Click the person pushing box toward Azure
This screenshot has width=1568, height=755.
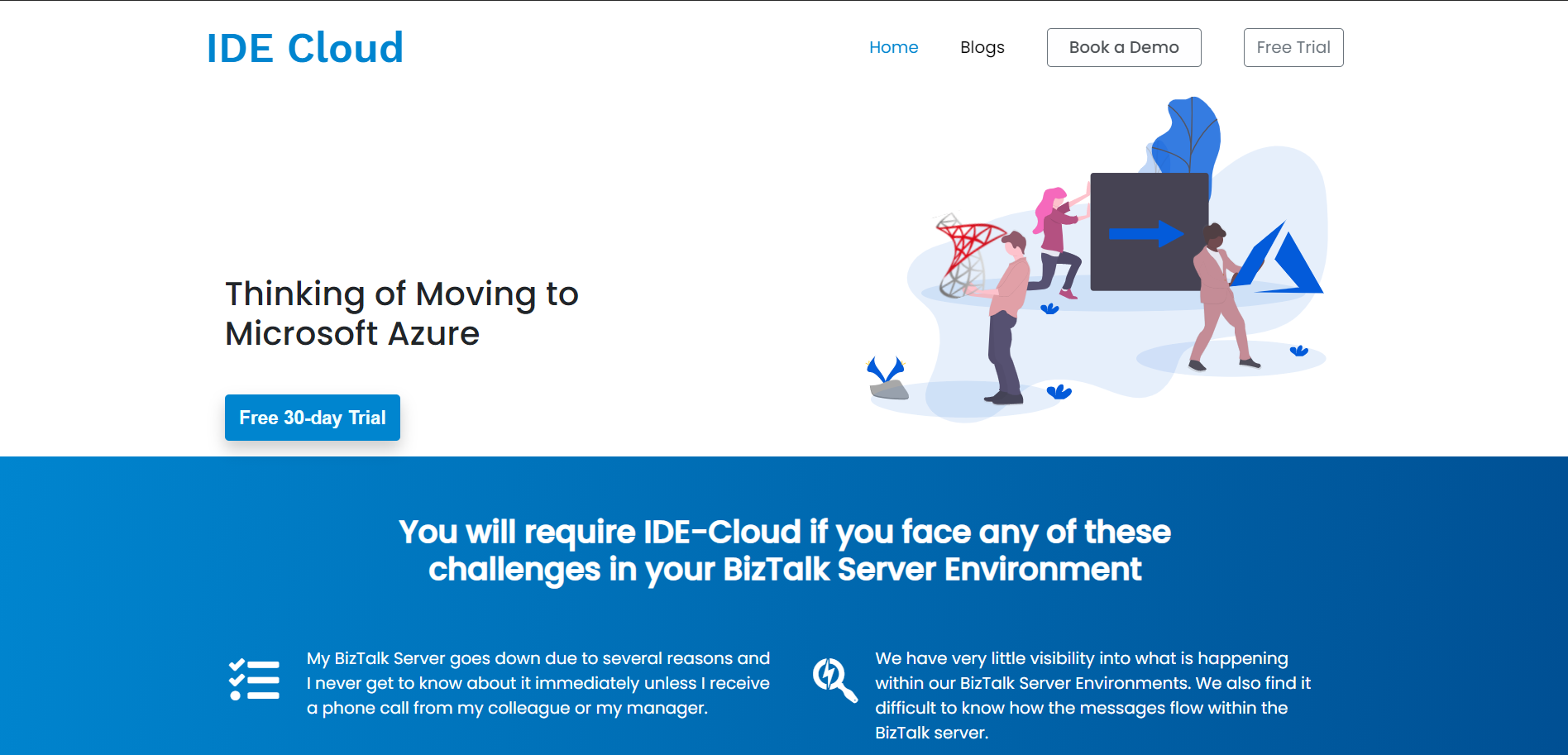[x=1217, y=298]
